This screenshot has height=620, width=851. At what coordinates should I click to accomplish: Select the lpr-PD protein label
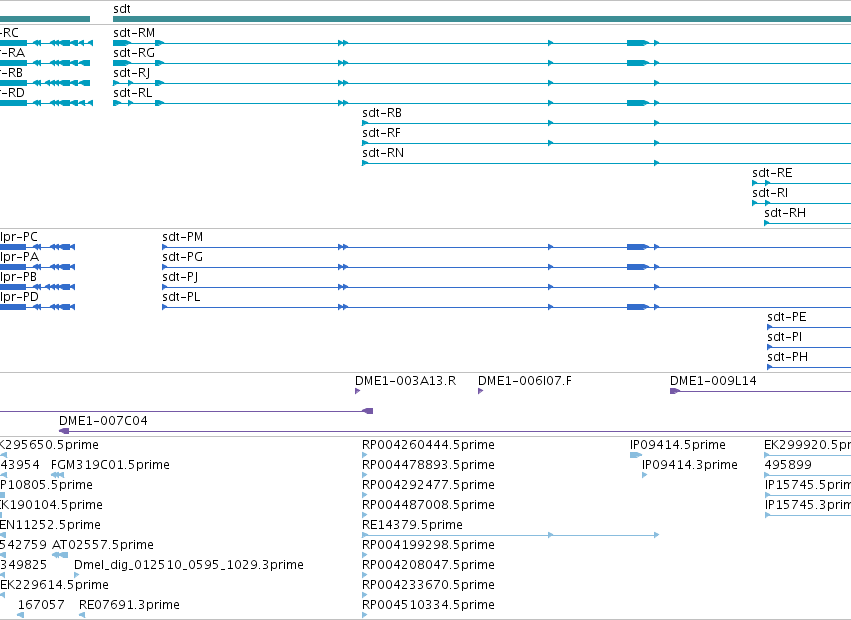[x=20, y=297]
